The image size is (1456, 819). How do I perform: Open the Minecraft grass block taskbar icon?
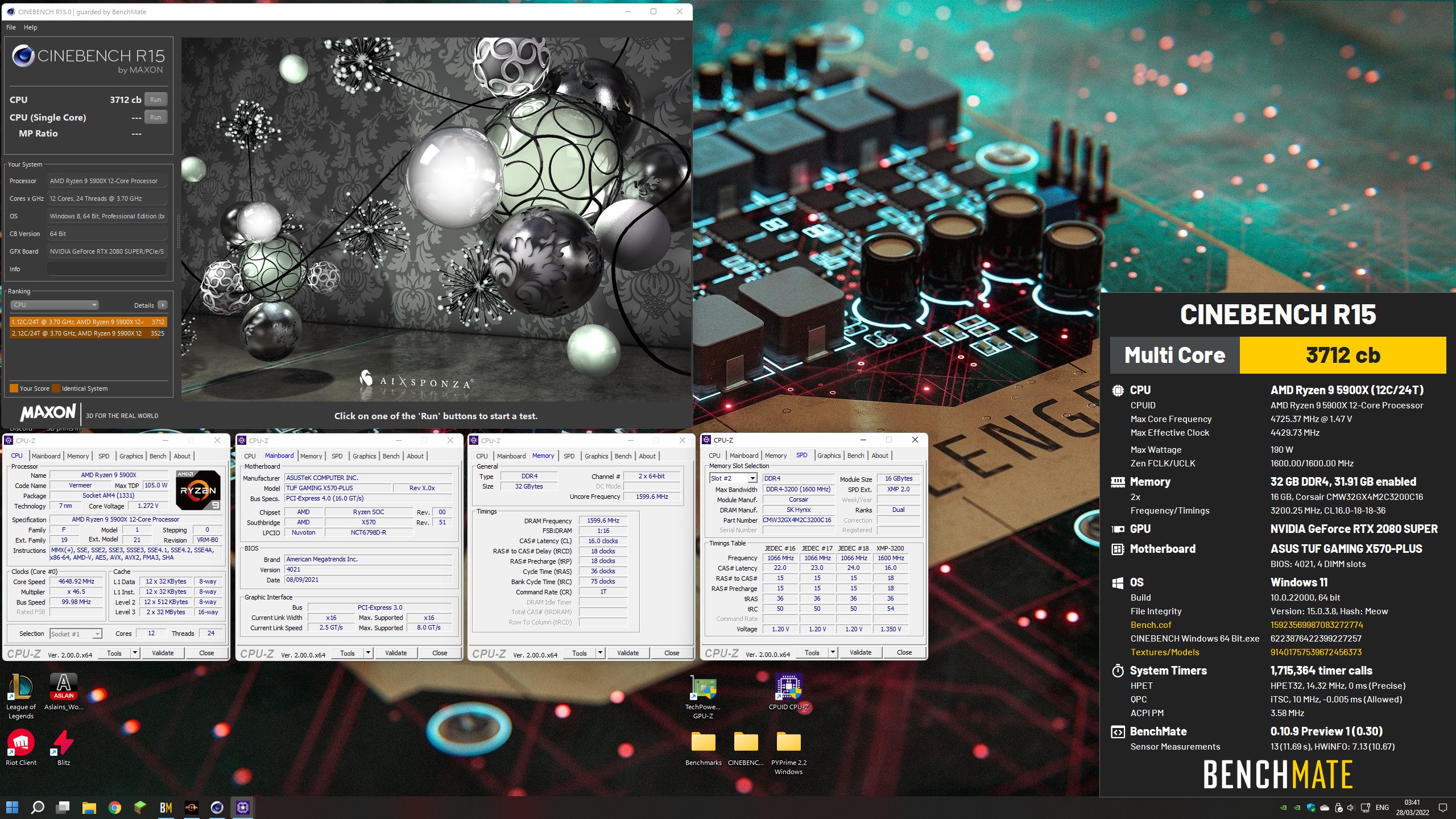tap(140, 807)
